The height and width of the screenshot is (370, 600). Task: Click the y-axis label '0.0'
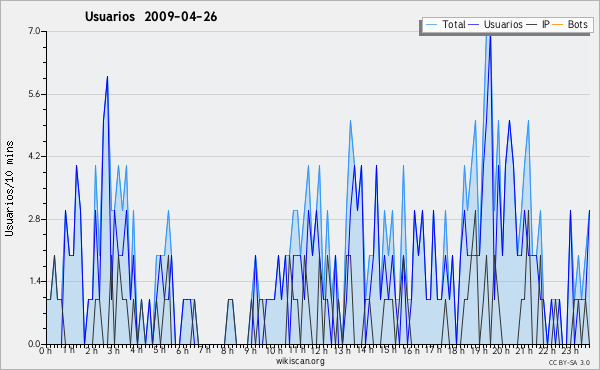point(34,344)
